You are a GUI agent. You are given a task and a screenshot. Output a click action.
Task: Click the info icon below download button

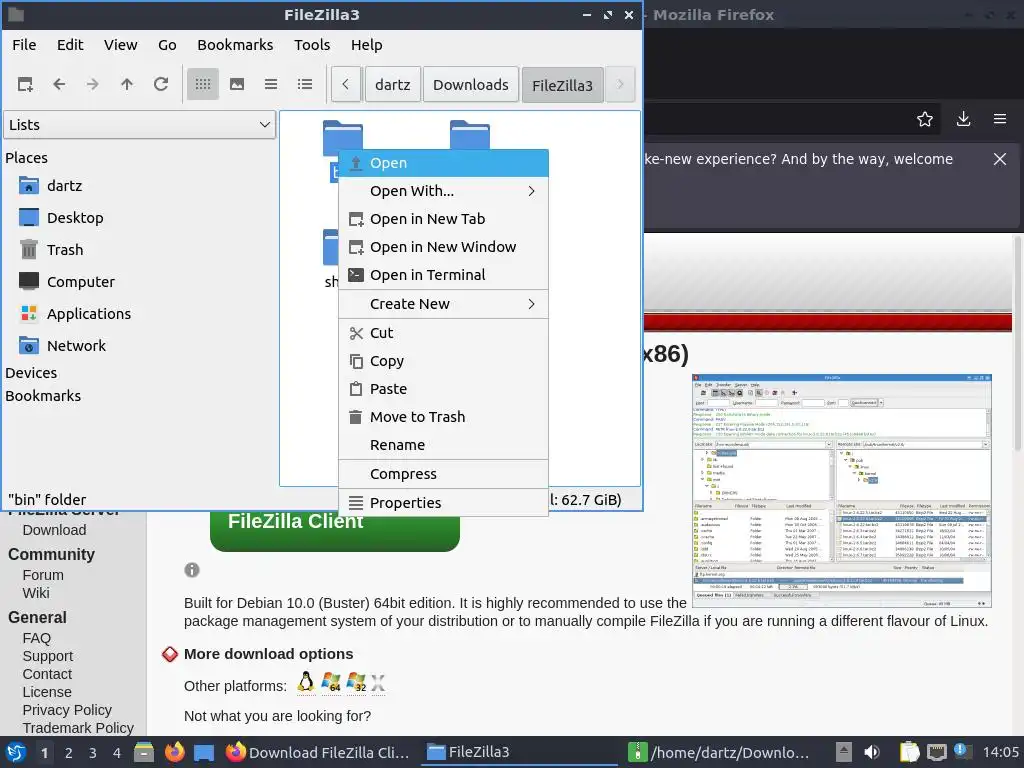point(191,570)
